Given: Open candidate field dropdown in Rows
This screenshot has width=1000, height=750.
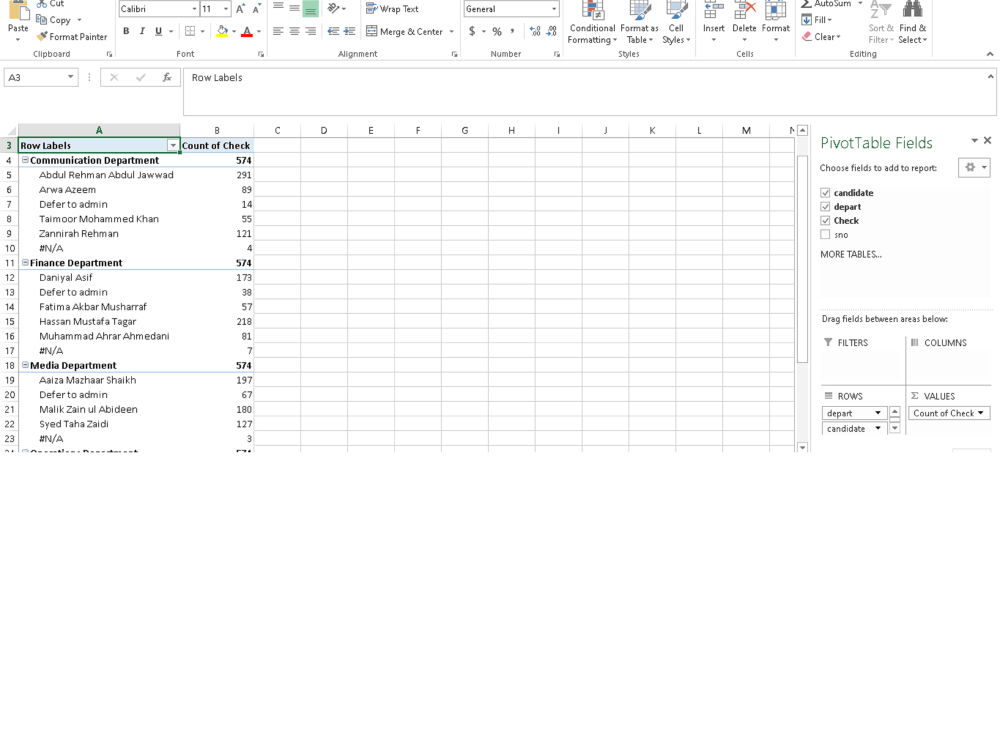Looking at the screenshot, I should tap(878, 429).
